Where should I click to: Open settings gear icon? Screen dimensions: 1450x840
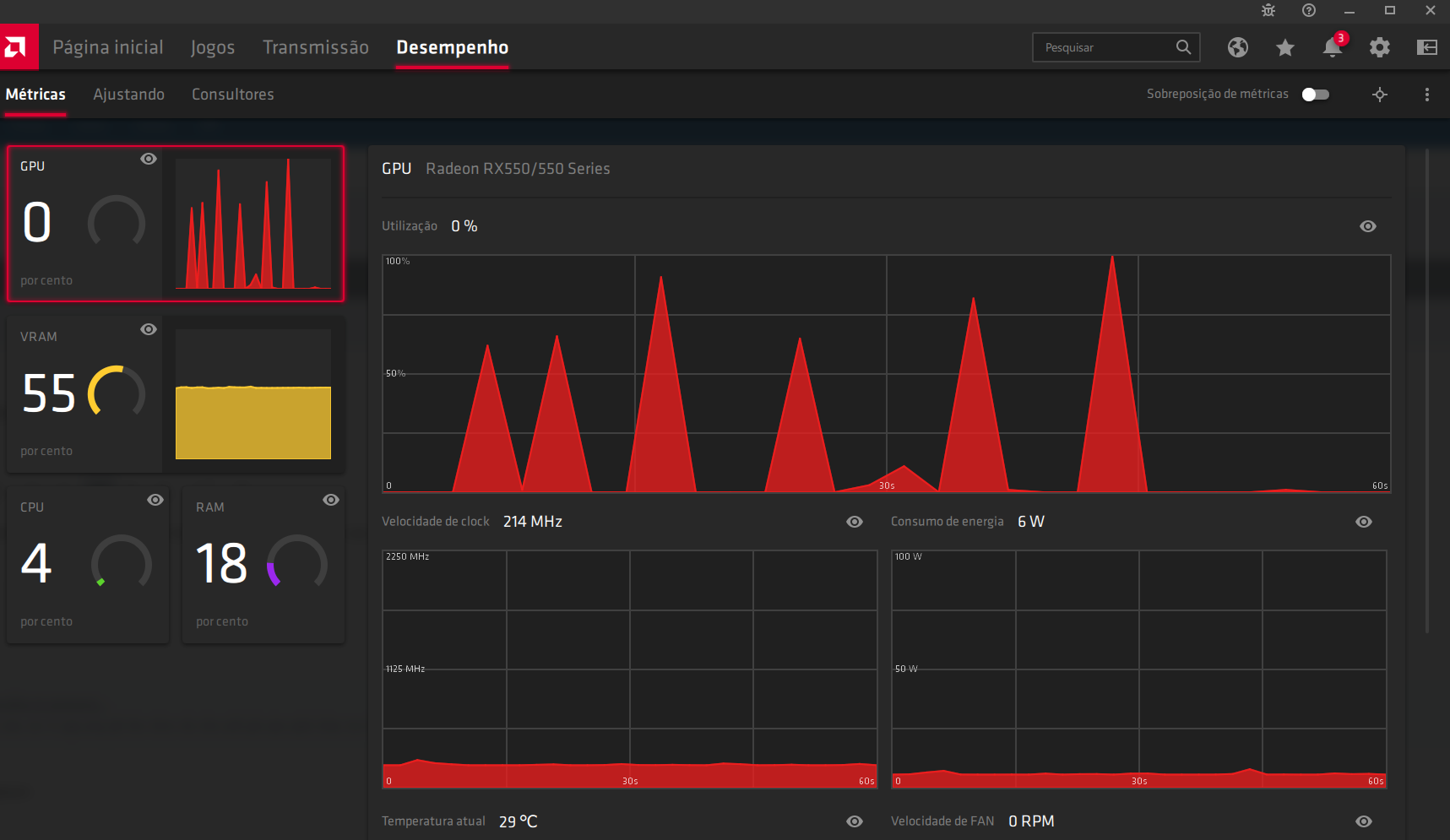pyautogui.click(x=1380, y=47)
